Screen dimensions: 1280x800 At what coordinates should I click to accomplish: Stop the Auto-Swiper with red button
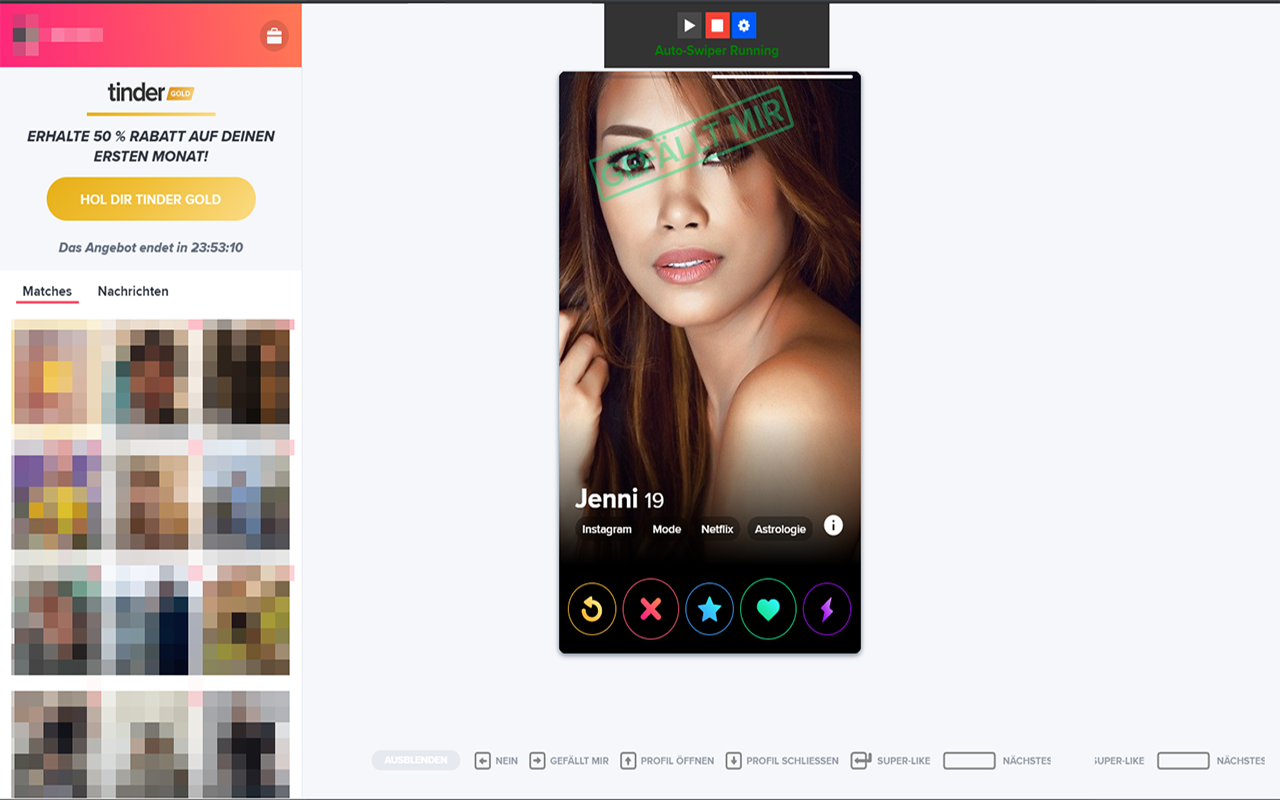716,26
